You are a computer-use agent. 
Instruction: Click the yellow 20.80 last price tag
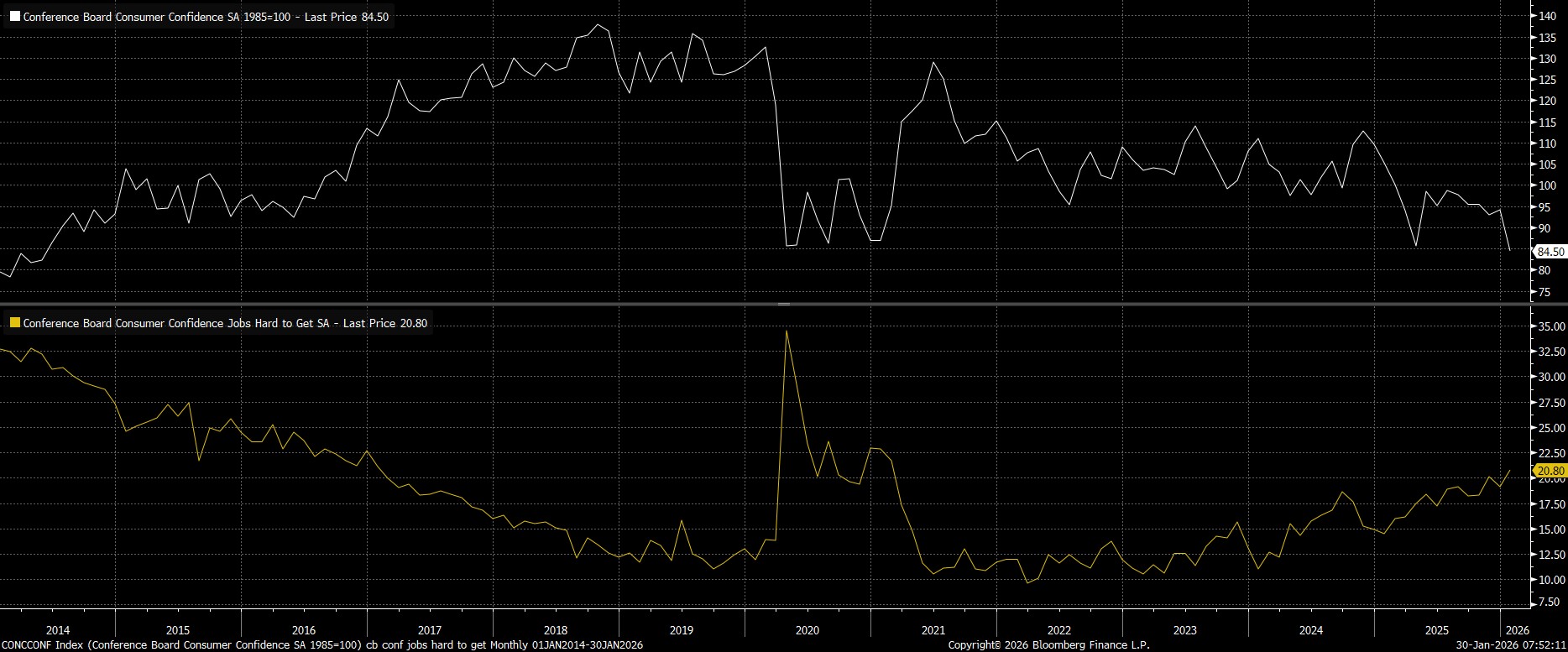1550,471
